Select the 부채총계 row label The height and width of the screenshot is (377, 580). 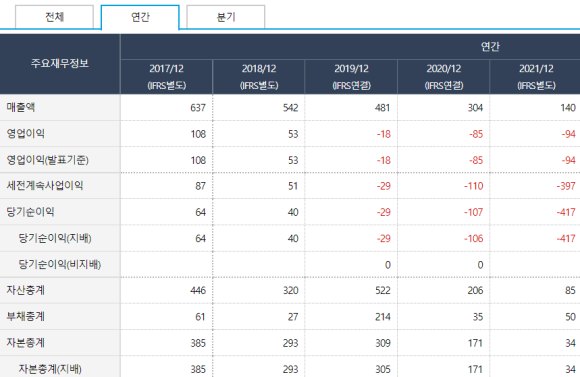click(x=26, y=316)
